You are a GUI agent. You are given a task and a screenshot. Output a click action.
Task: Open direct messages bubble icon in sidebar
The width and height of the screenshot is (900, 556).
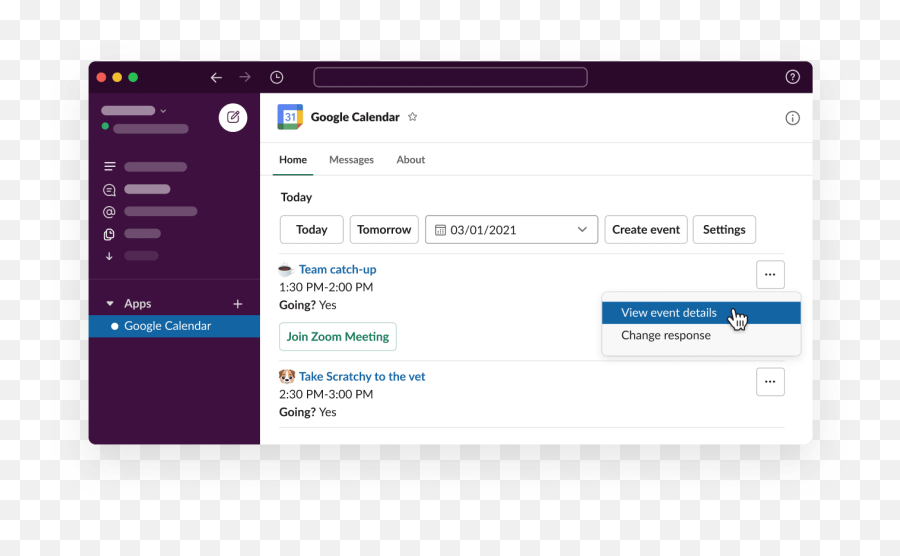point(109,190)
